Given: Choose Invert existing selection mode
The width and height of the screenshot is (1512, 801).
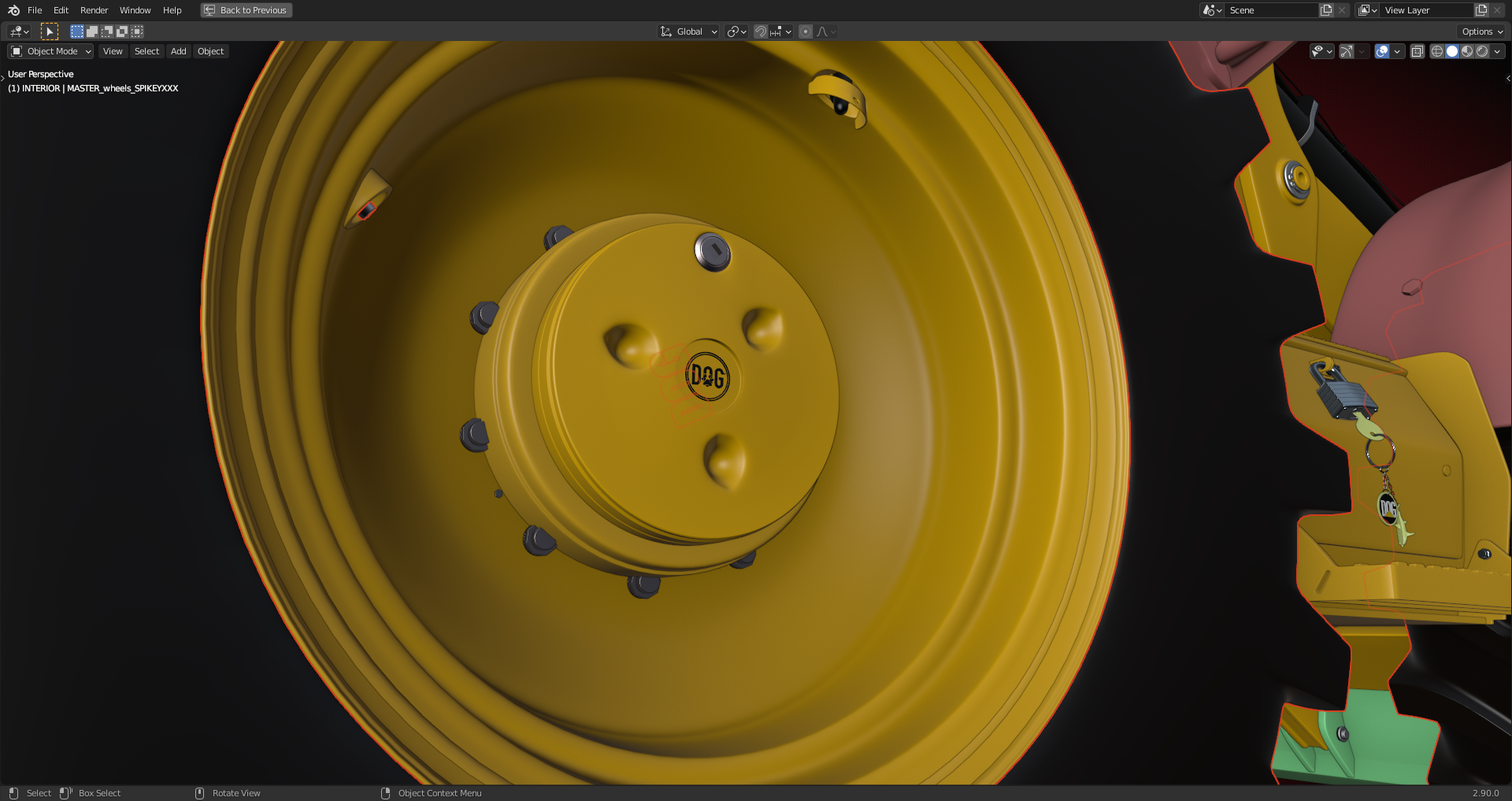Looking at the screenshot, I should point(122,32).
